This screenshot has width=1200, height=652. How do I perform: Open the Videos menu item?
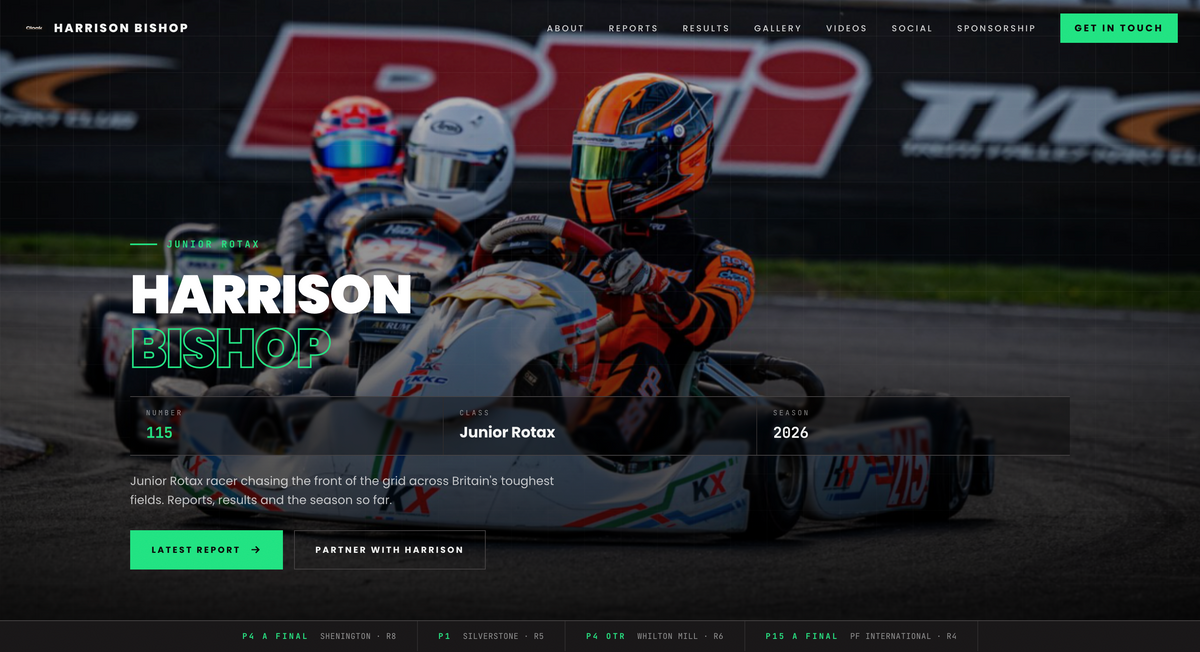847,28
